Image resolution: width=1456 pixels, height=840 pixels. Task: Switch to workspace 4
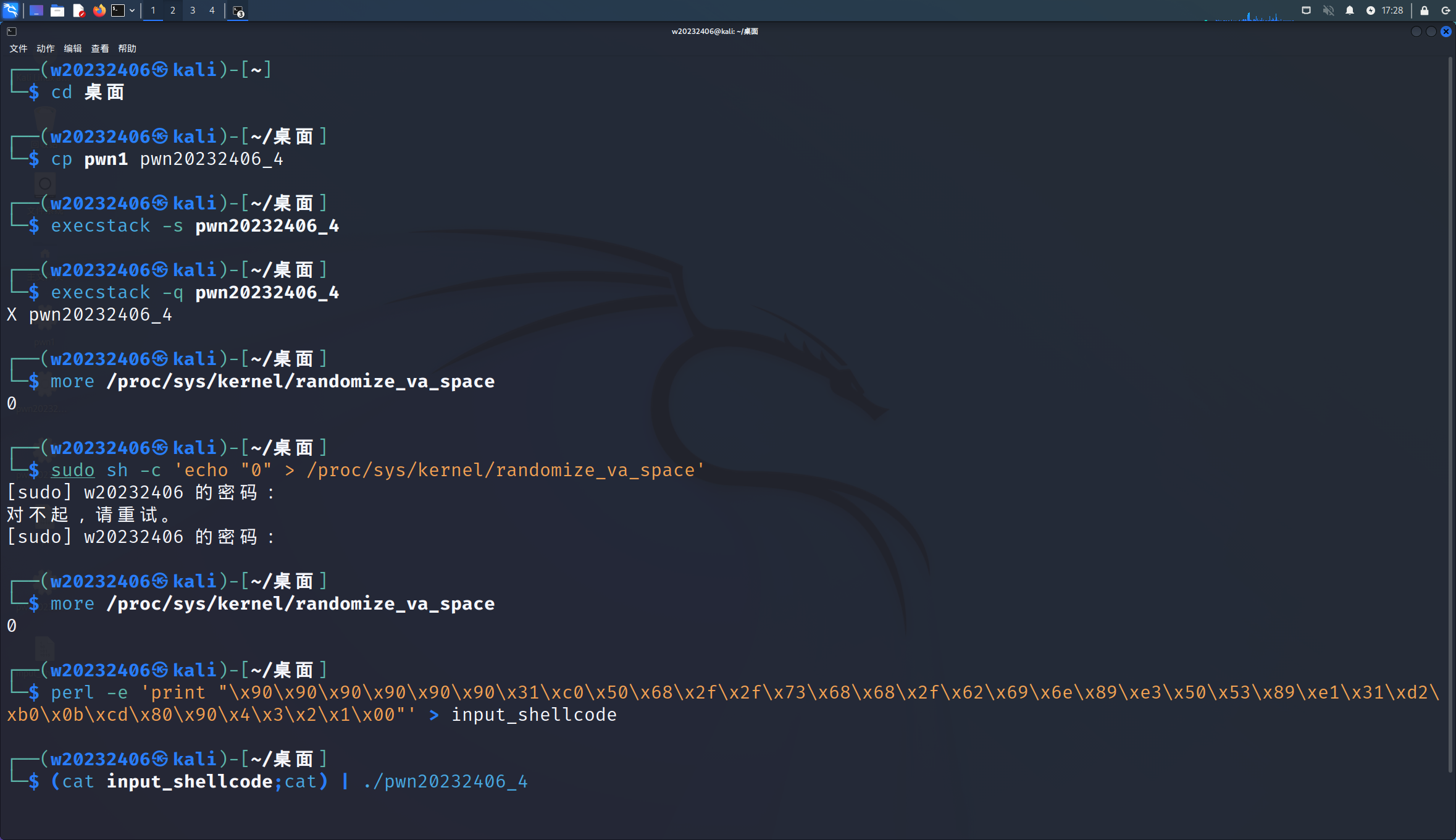(x=212, y=10)
